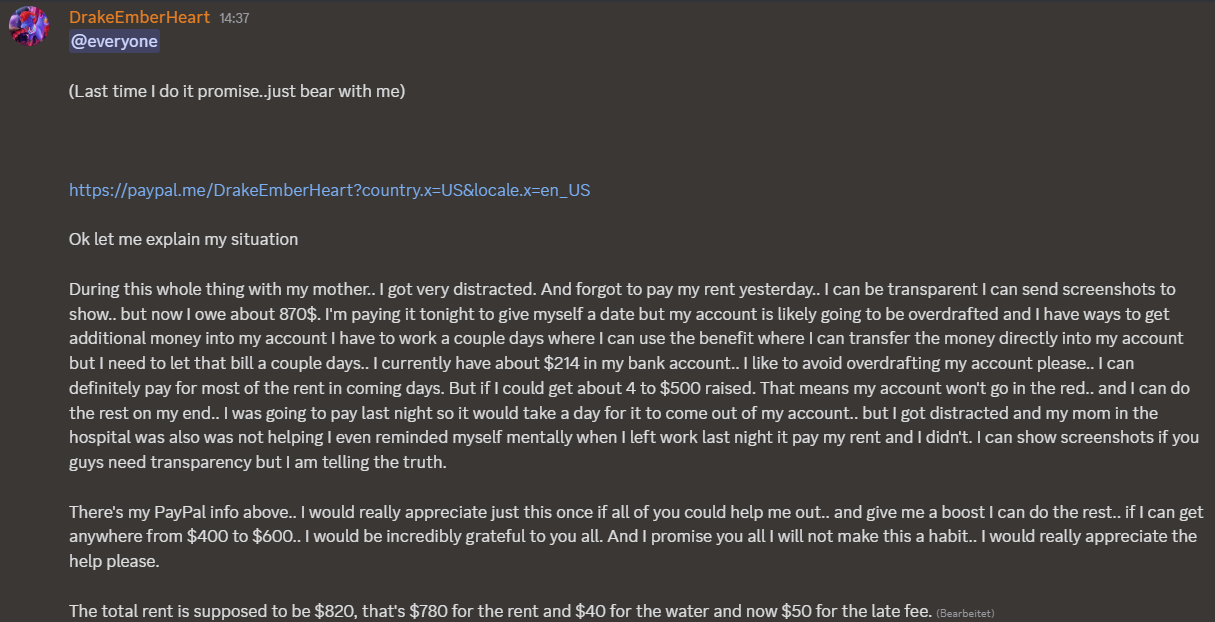Open DrakeEmberHeart's profile avatar
The width and height of the screenshot is (1215, 622).
[x=29, y=26]
